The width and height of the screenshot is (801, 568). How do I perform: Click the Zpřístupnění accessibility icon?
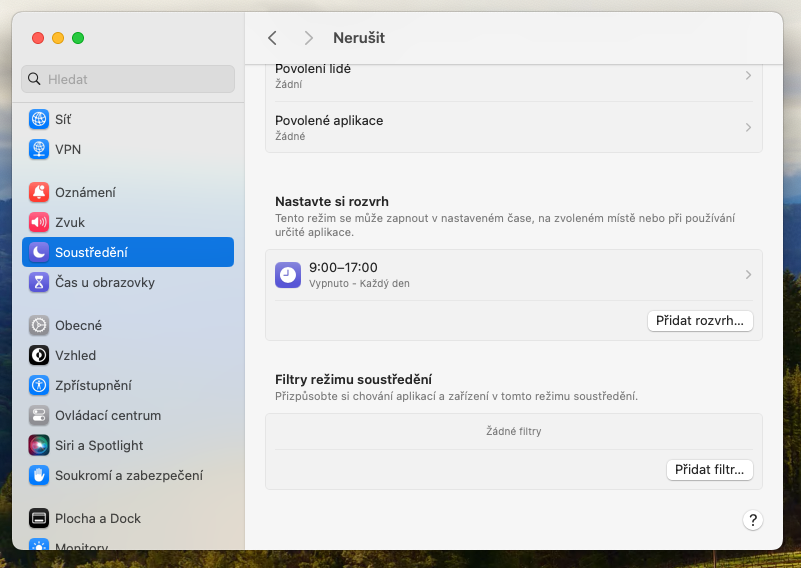39,385
